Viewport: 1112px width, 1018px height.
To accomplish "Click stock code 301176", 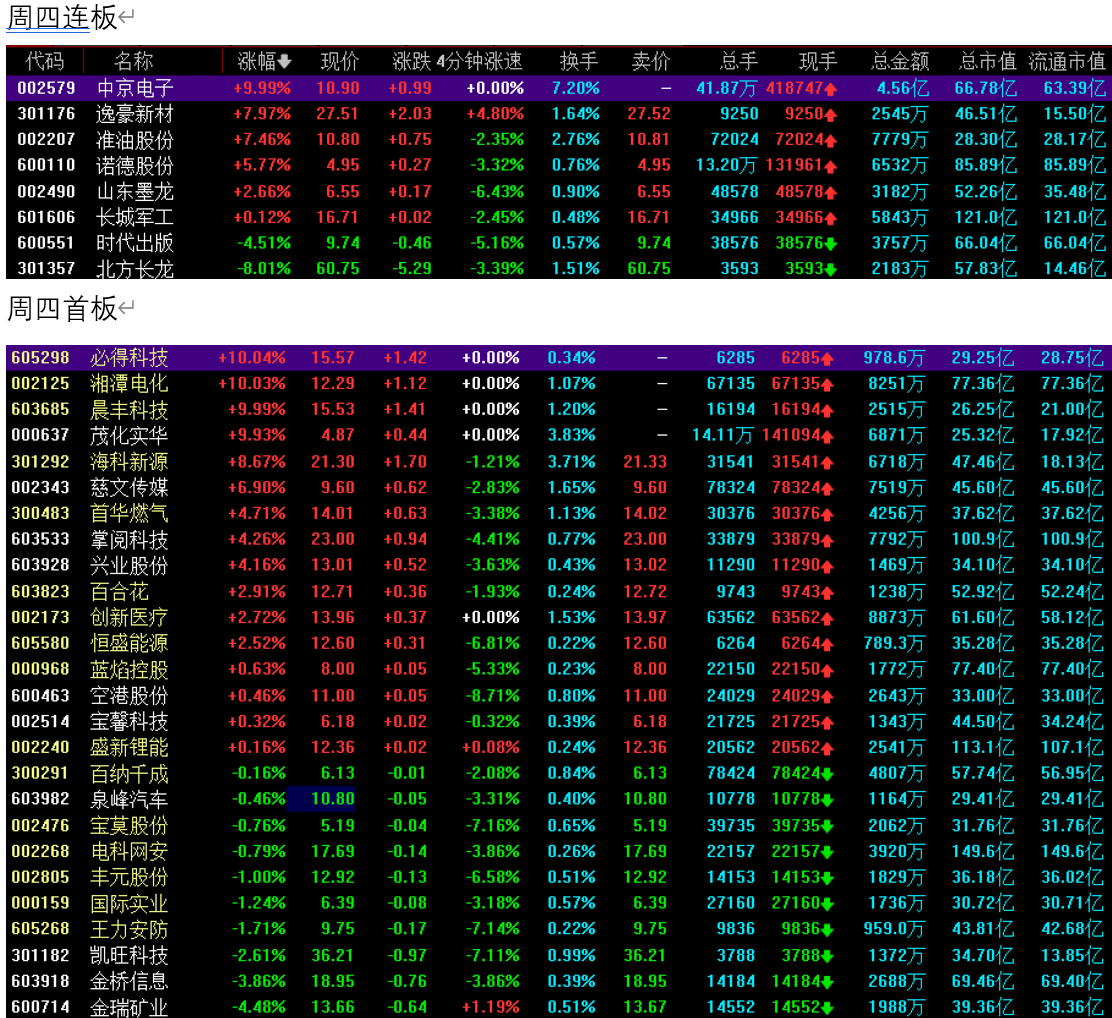I will 46,114.
